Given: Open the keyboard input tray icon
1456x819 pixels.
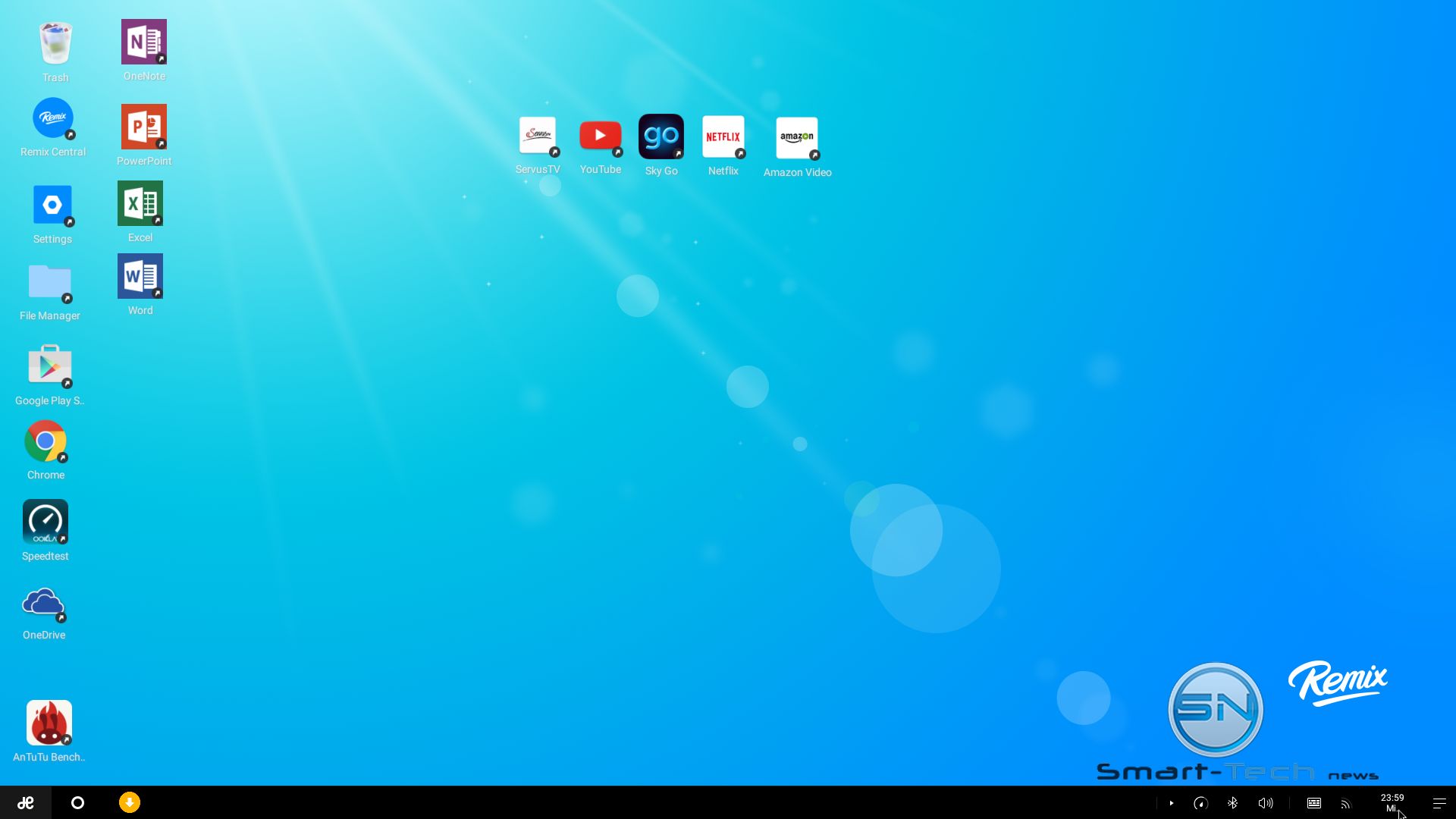Looking at the screenshot, I should (x=1314, y=803).
